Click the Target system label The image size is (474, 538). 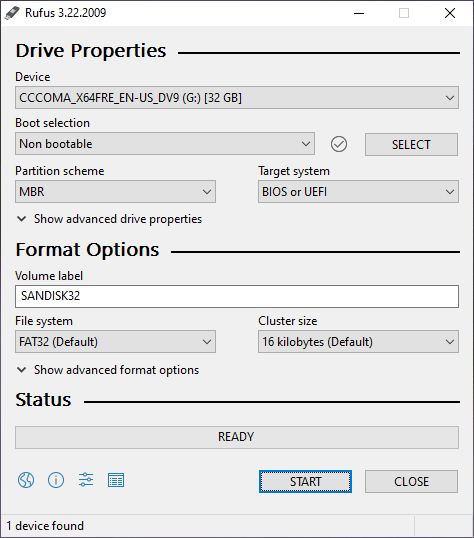click(x=294, y=171)
